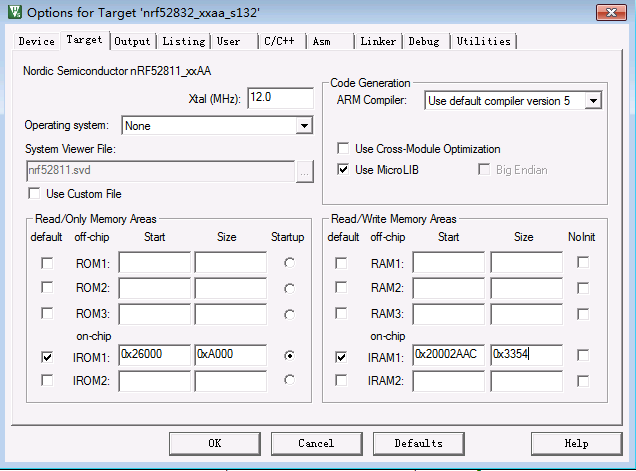
Task: Toggle the IROM1 default checkbox
Action: click(47, 357)
